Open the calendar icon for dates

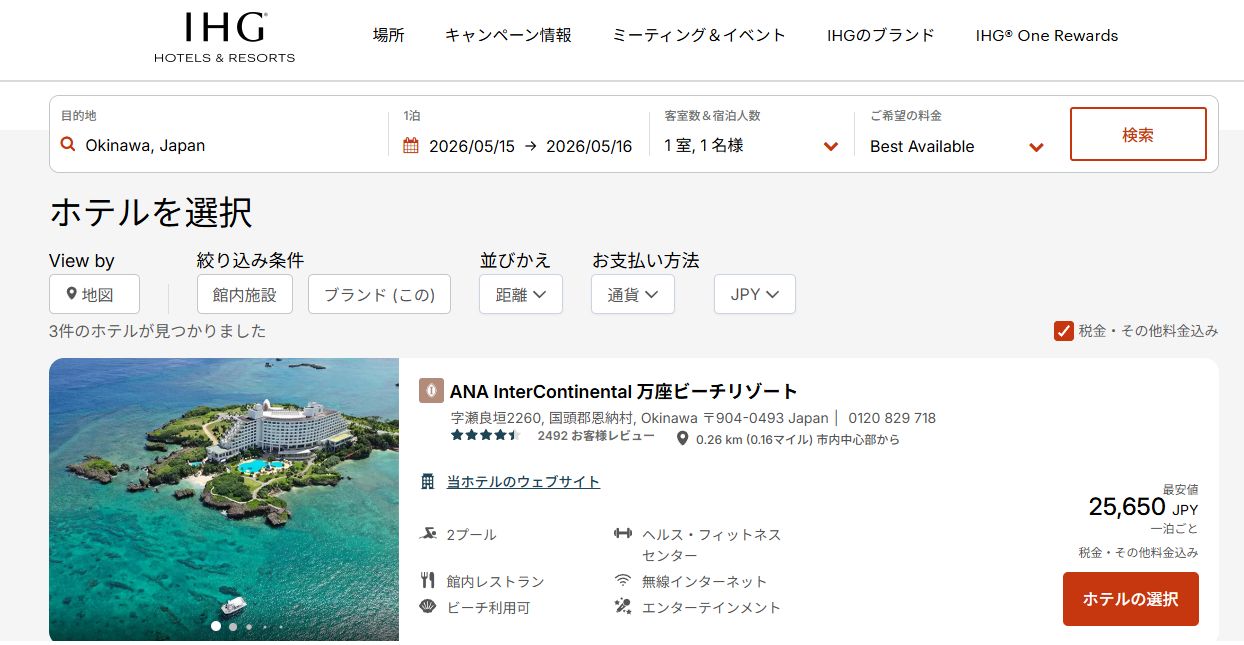(x=411, y=146)
